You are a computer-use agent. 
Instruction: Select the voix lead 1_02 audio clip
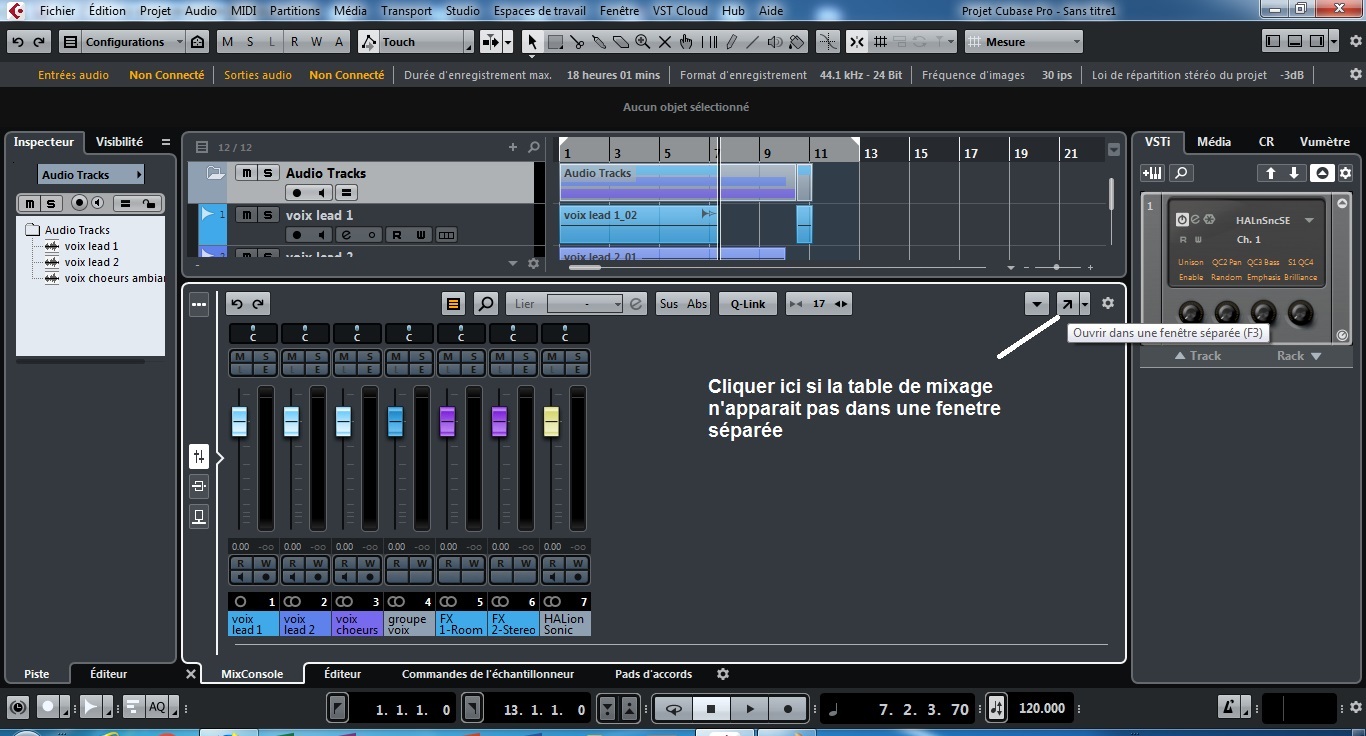(638, 225)
